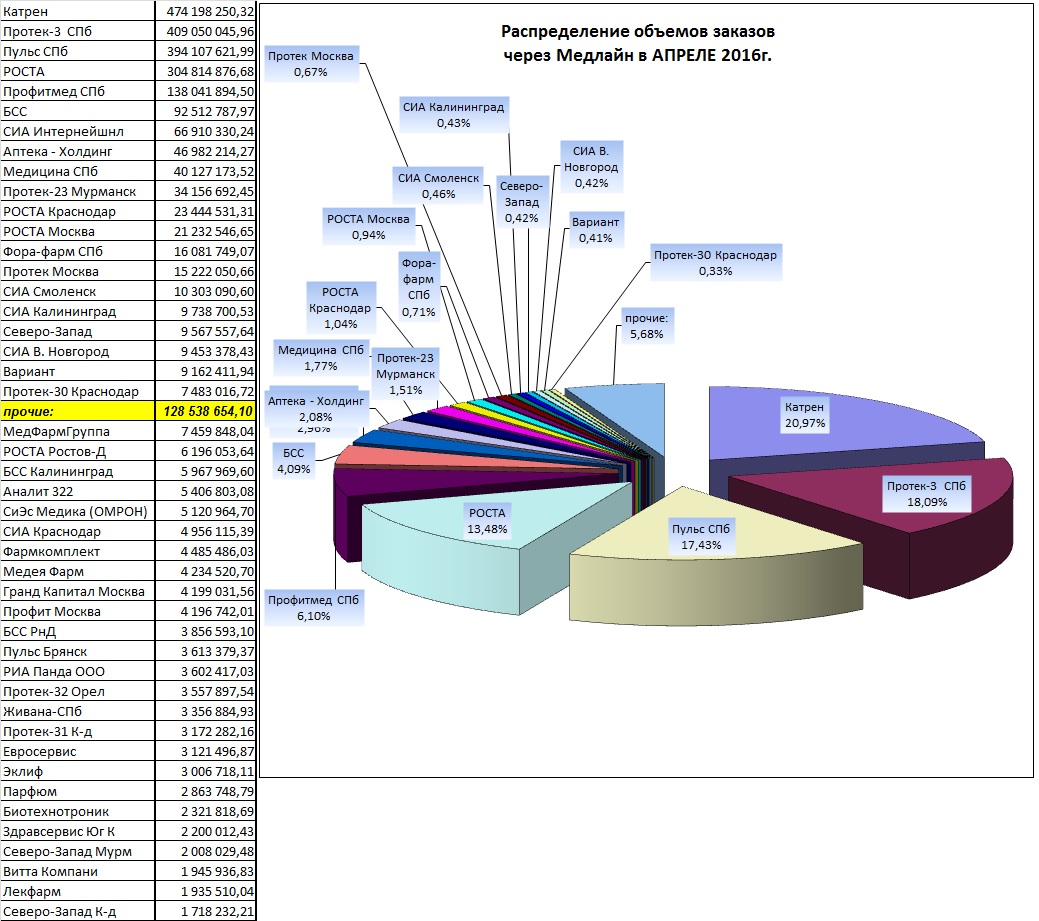Select the highlighted value 128 538 654,10

click(x=205, y=411)
